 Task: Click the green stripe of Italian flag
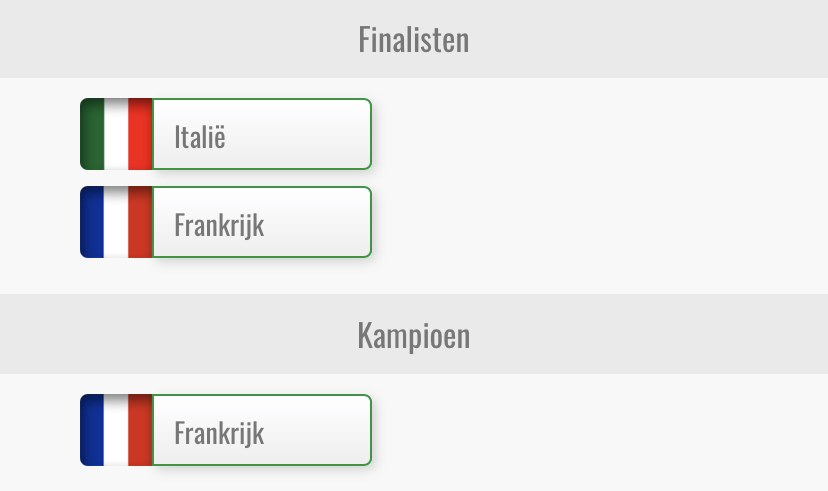pos(92,134)
